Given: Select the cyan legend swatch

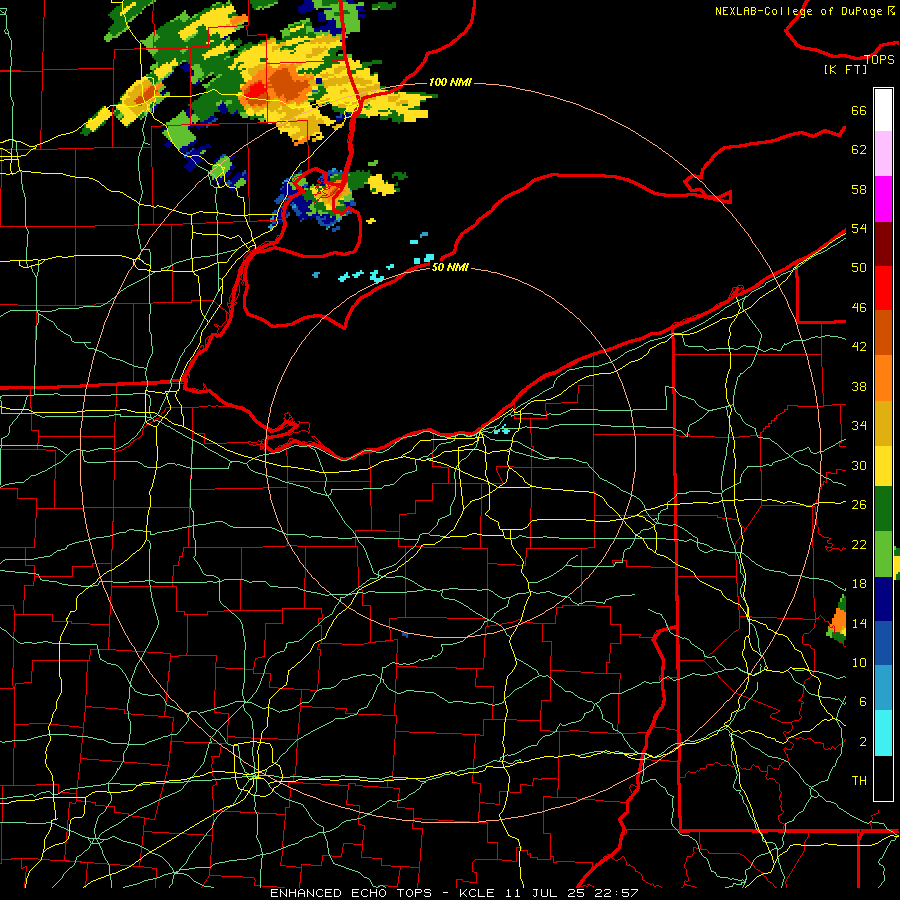Looking at the screenshot, I should (x=883, y=733).
